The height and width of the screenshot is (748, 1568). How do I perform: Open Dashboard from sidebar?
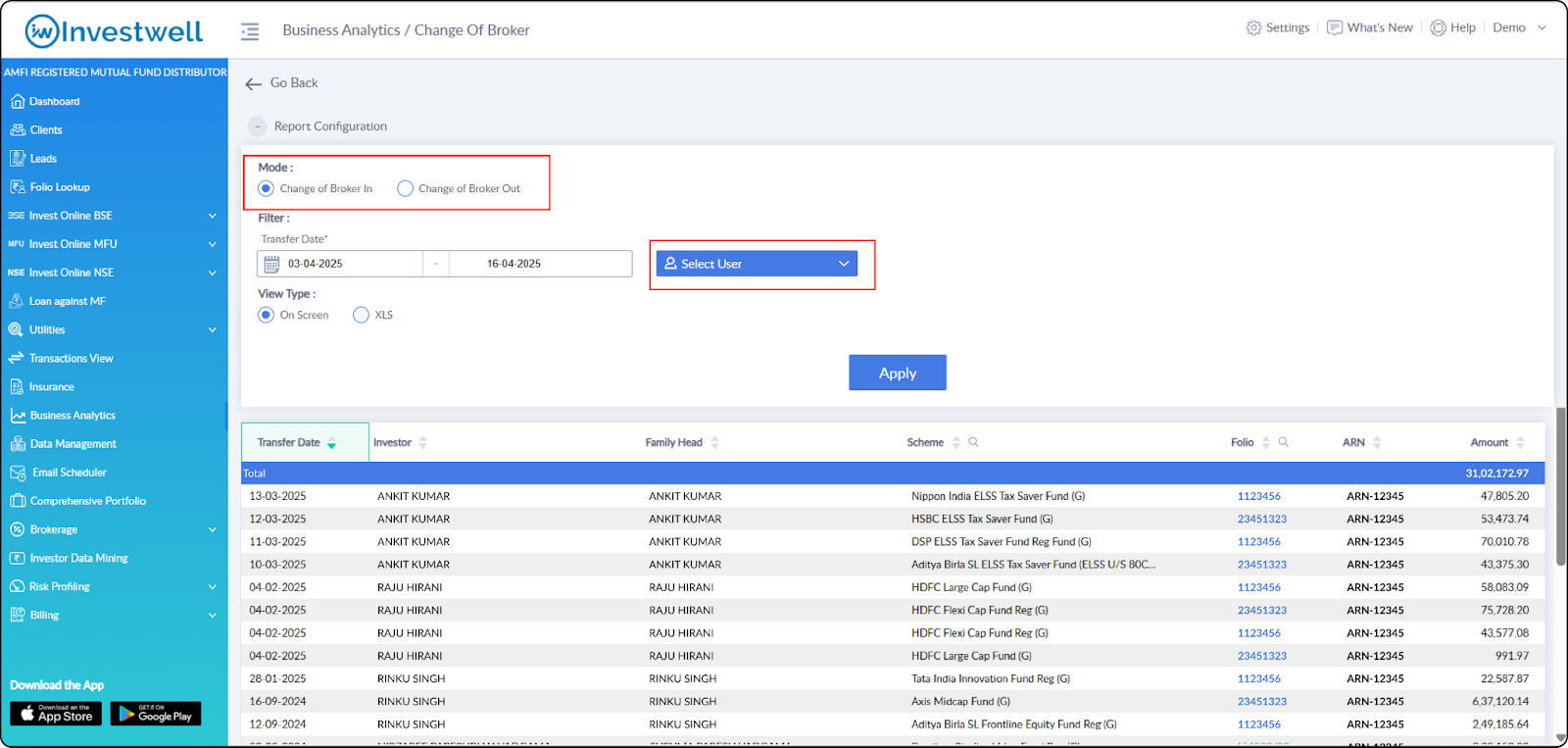coord(55,101)
